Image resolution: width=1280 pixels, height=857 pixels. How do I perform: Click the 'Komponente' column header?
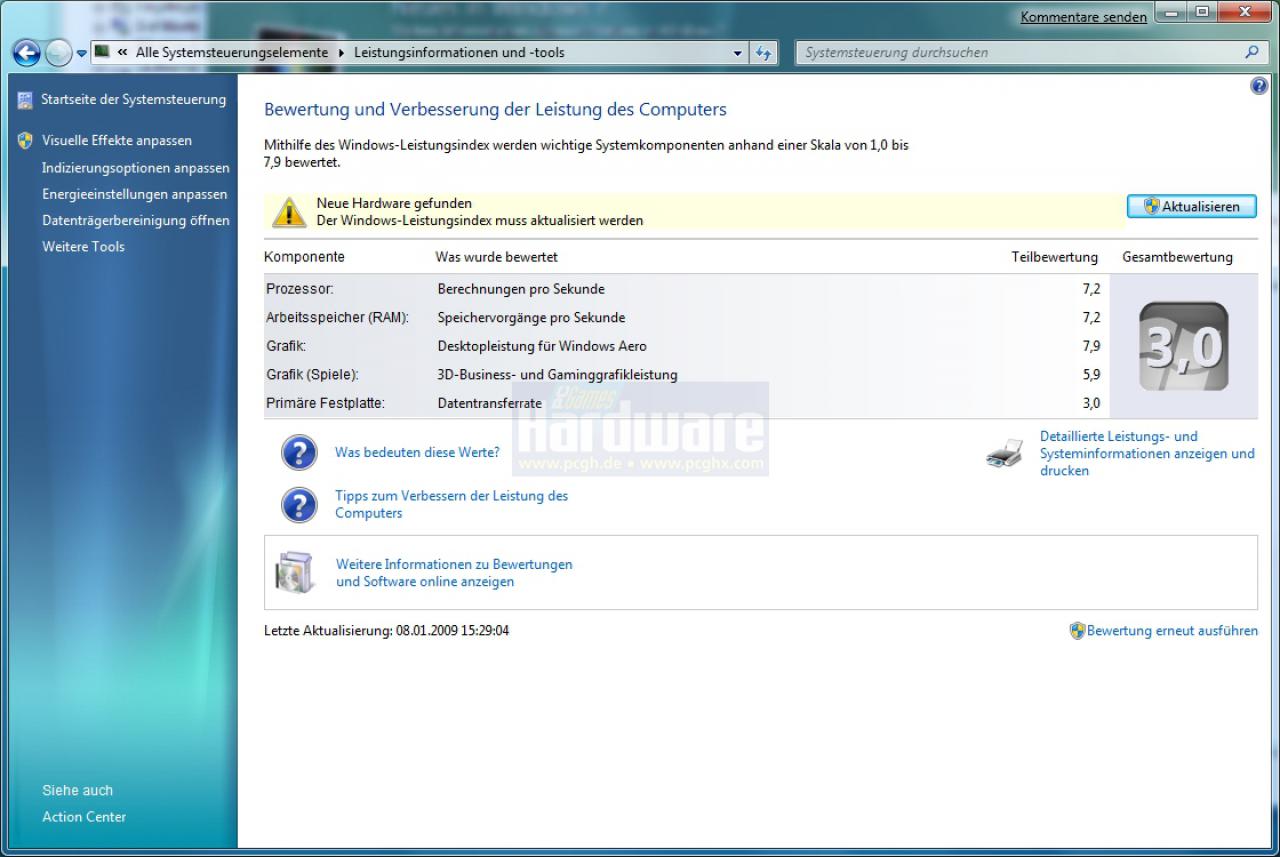tap(304, 257)
